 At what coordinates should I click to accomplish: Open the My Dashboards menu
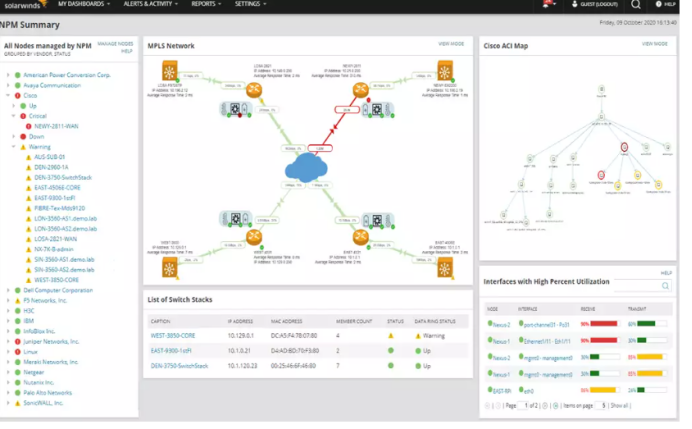click(x=84, y=4)
